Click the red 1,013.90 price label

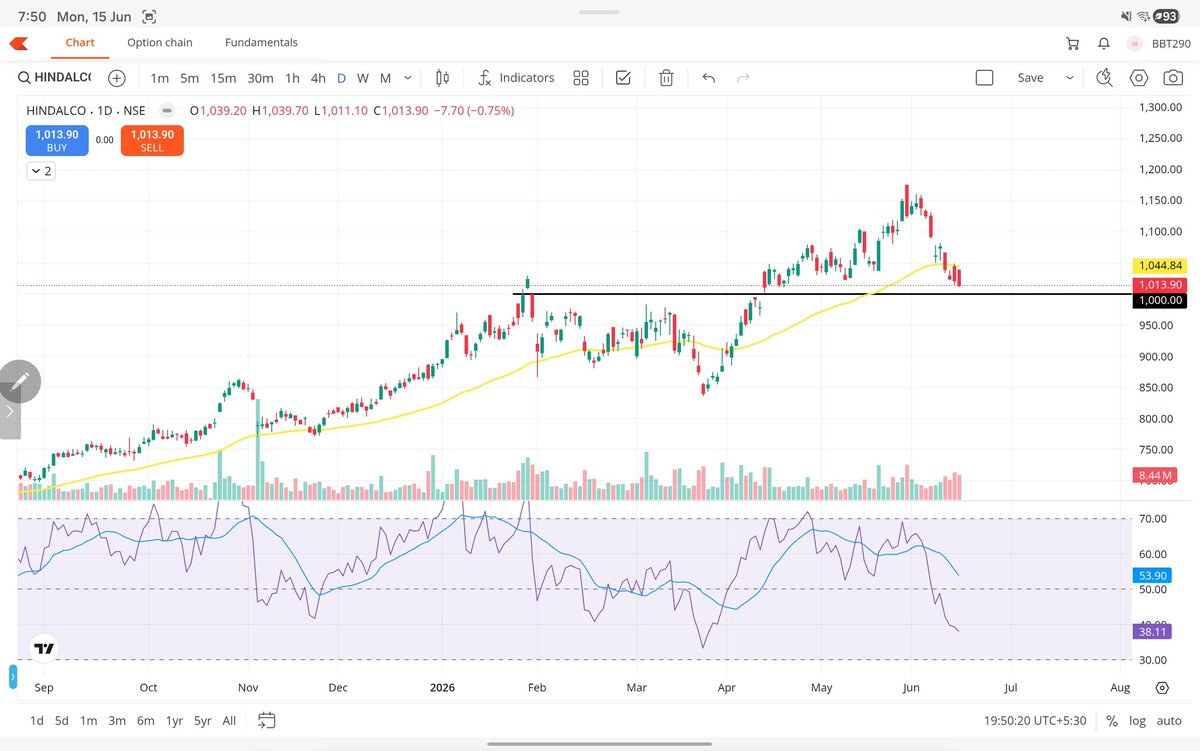tap(1159, 285)
